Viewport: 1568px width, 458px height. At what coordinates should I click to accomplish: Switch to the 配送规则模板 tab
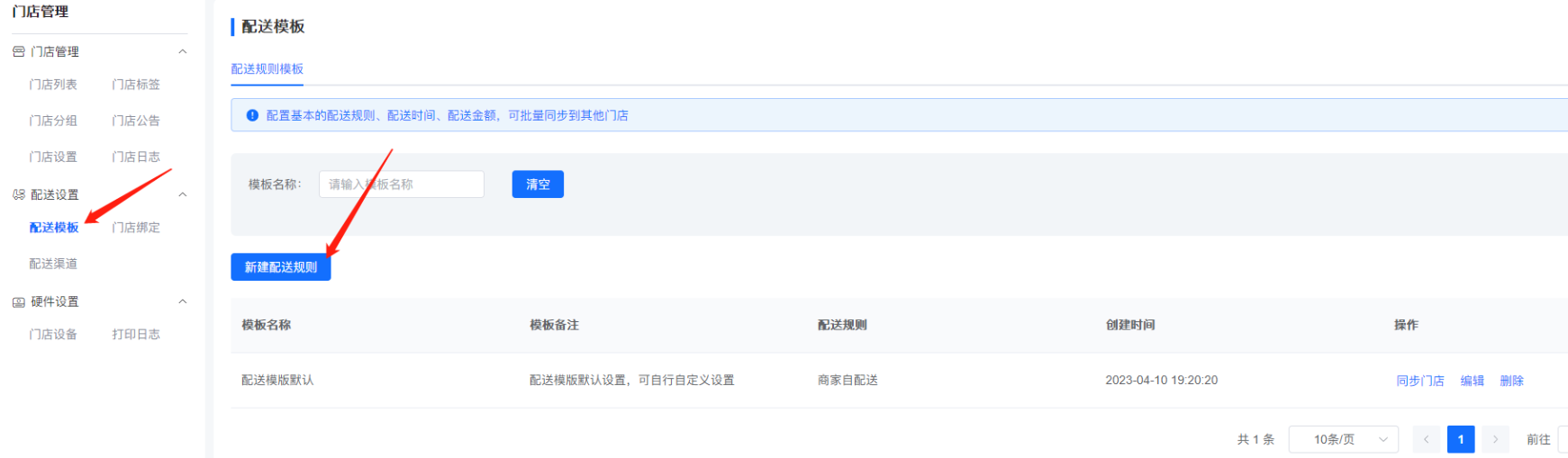pos(267,69)
